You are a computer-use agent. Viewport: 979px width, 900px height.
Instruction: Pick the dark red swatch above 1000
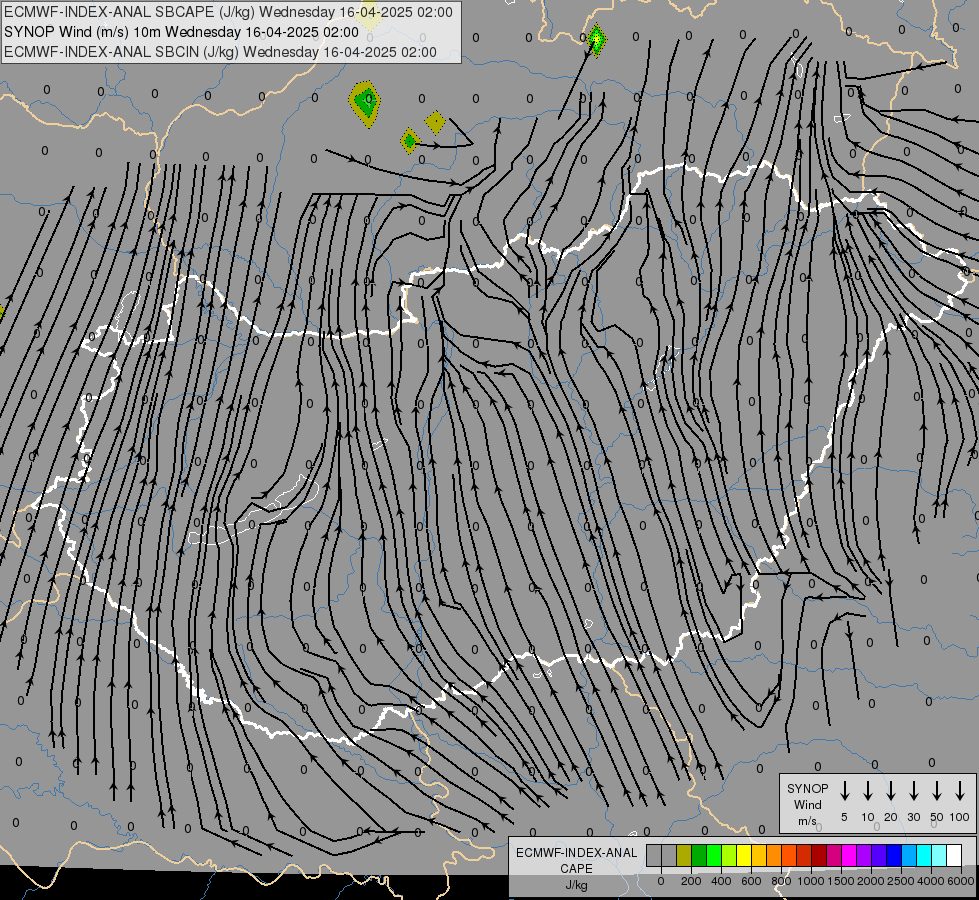pos(819,855)
